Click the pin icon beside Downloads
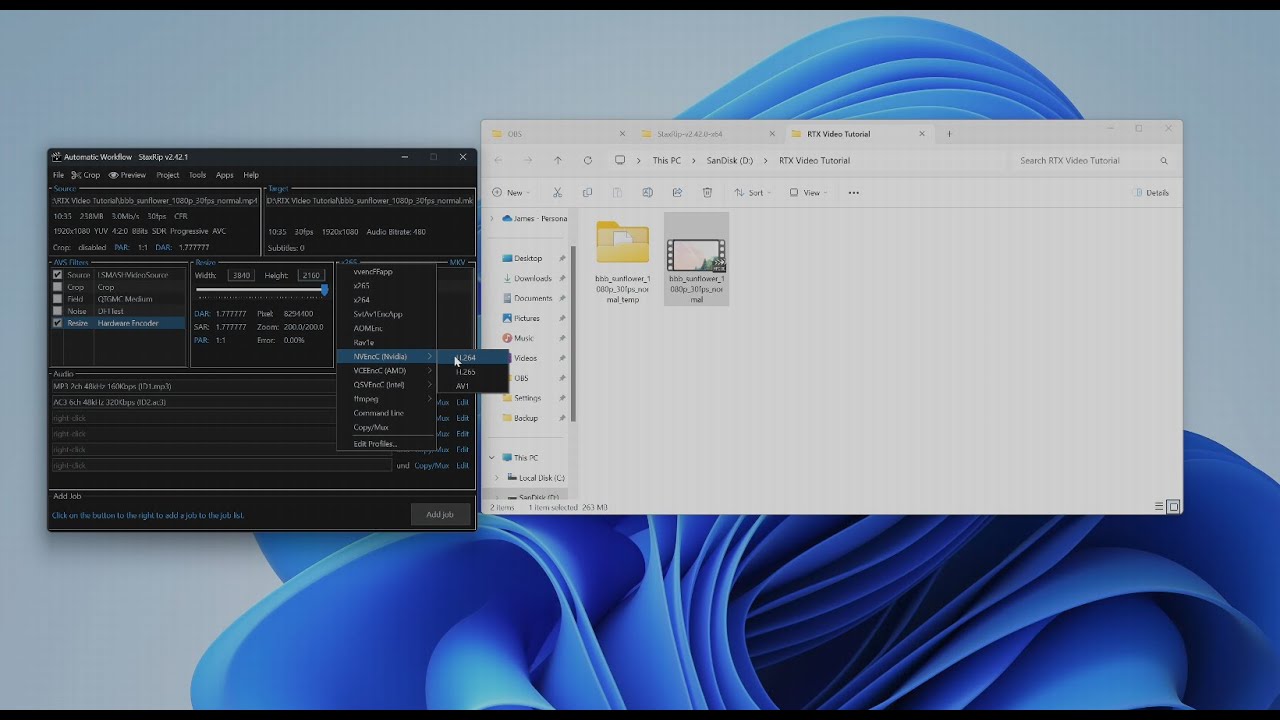Screen dimensions: 1280x720 click(x=562, y=278)
